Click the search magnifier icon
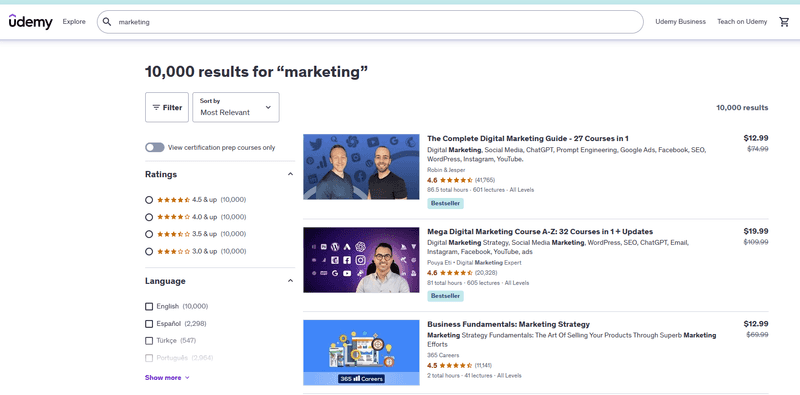Screen dimensions: 800x395 [x=107, y=22]
